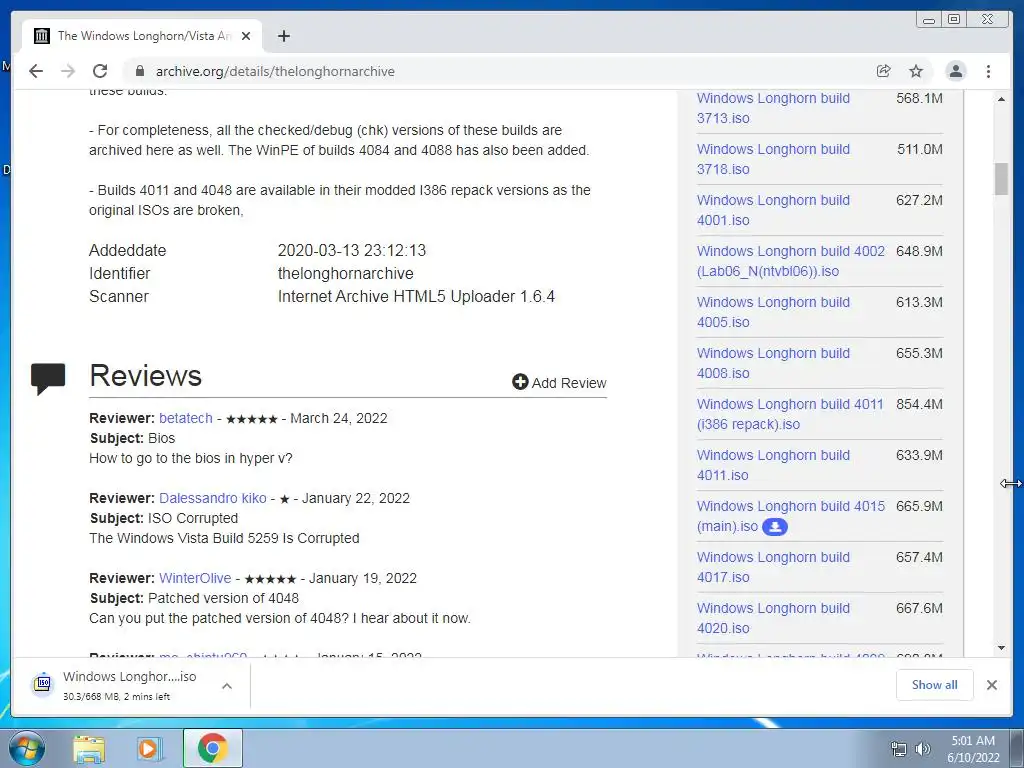Click the 568.1M file size text
This screenshot has width=1024, height=768.
[919, 98]
